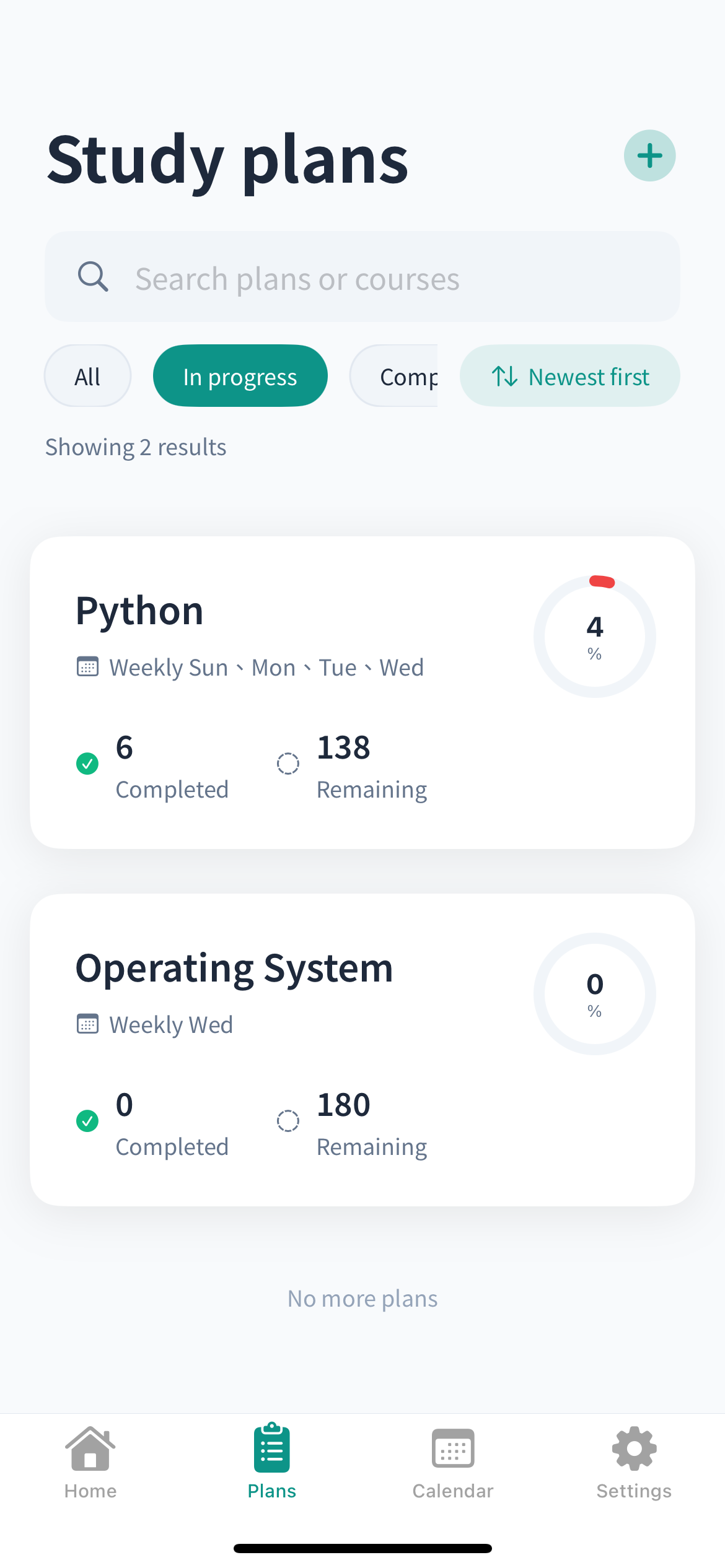The image size is (725, 1568).
Task: Tap the dashed remaining icon on Operating System card
Action: [x=288, y=1121]
